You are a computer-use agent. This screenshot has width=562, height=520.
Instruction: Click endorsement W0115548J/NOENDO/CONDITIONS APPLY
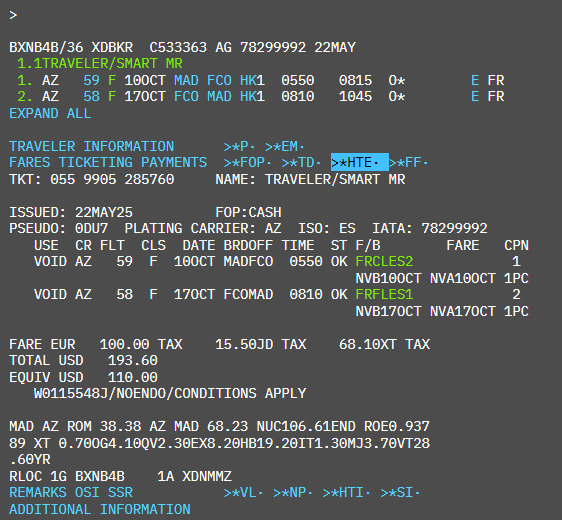pyautogui.click(x=170, y=393)
